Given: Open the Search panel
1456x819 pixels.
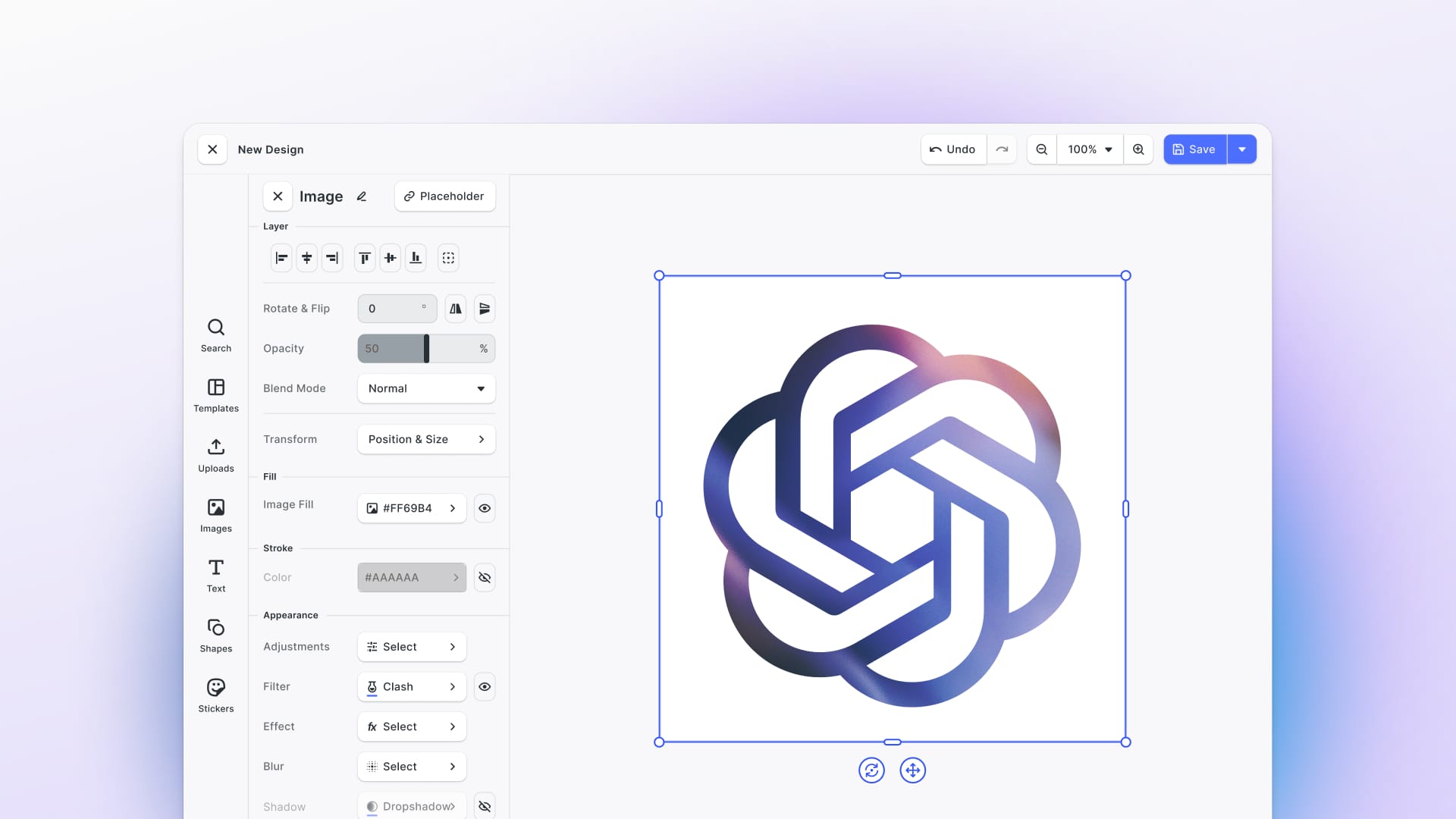Looking at the screenshot, I should pos(215,334).
